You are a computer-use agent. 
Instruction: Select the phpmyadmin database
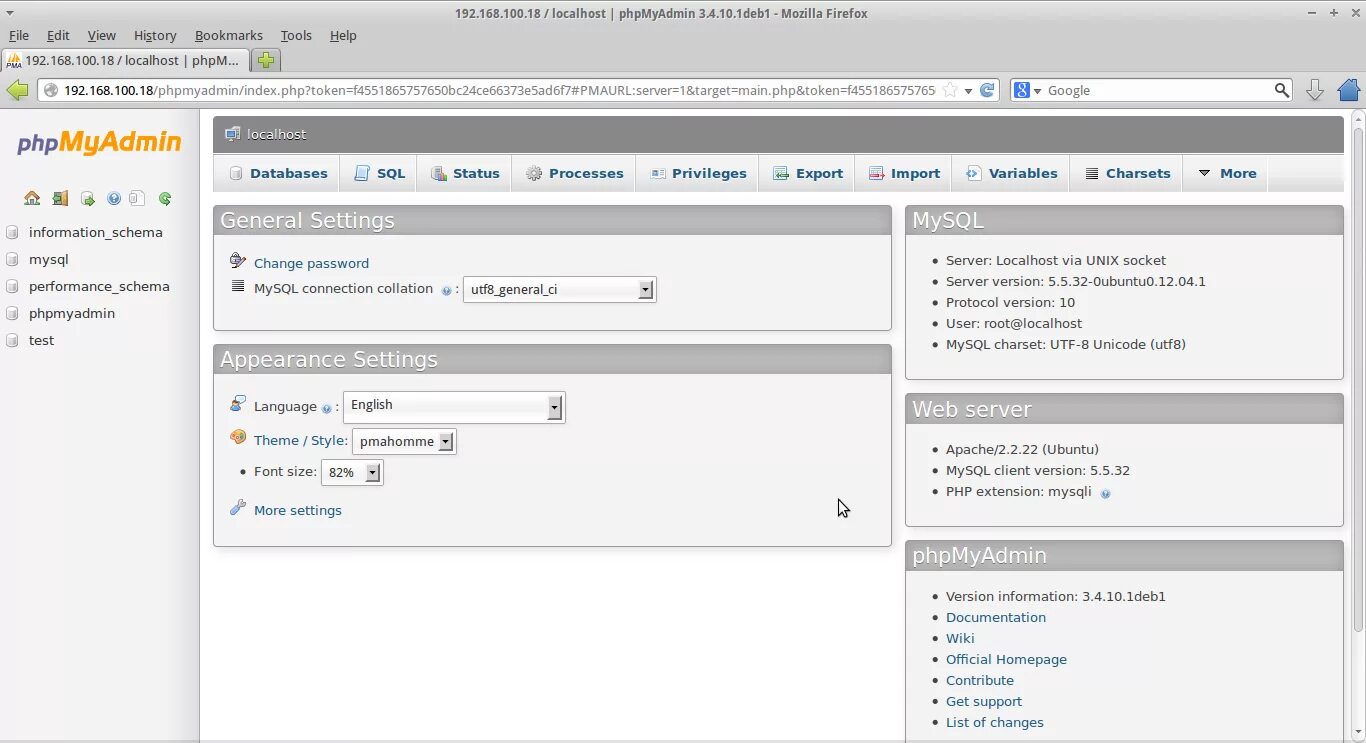72,313
